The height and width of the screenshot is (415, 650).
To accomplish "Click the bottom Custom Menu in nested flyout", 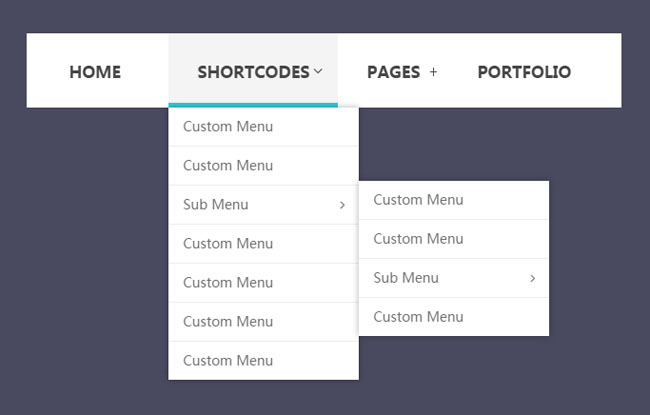I will coord(418,317).
